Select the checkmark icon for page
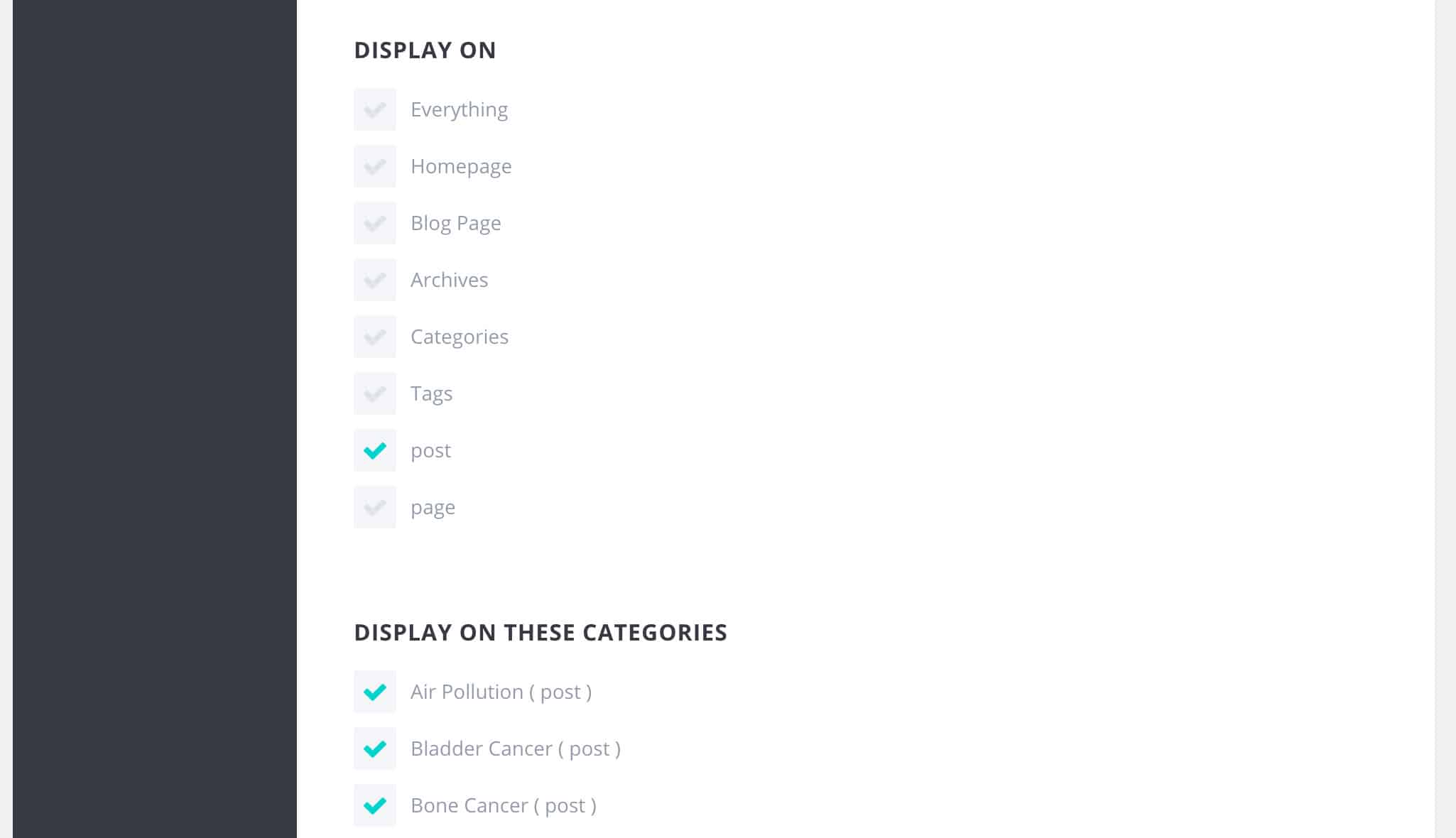This screenshot has height=838, width=1456. coord(376,507)
